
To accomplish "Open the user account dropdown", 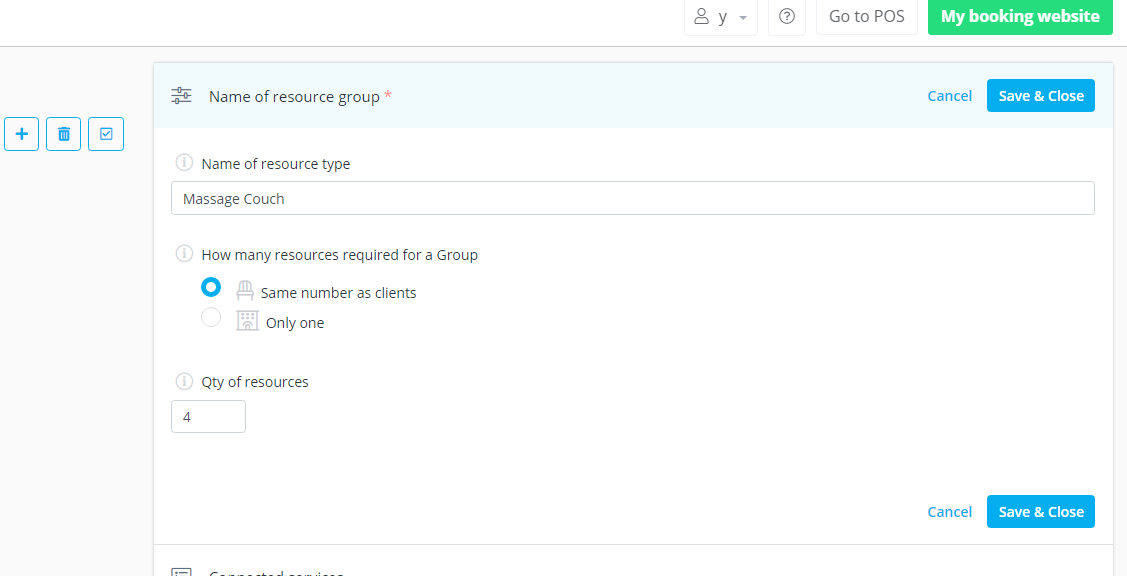I will click(721, 17).
